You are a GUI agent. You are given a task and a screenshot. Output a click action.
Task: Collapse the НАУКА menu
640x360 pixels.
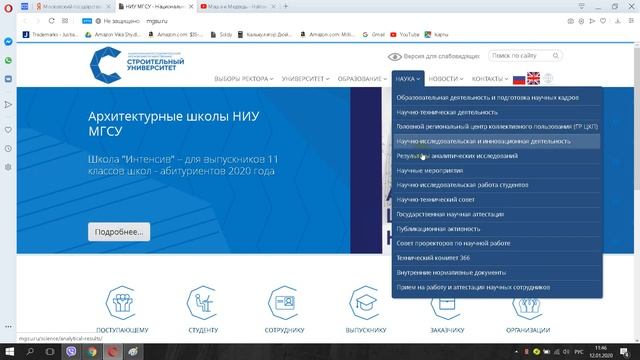[408, 79]
